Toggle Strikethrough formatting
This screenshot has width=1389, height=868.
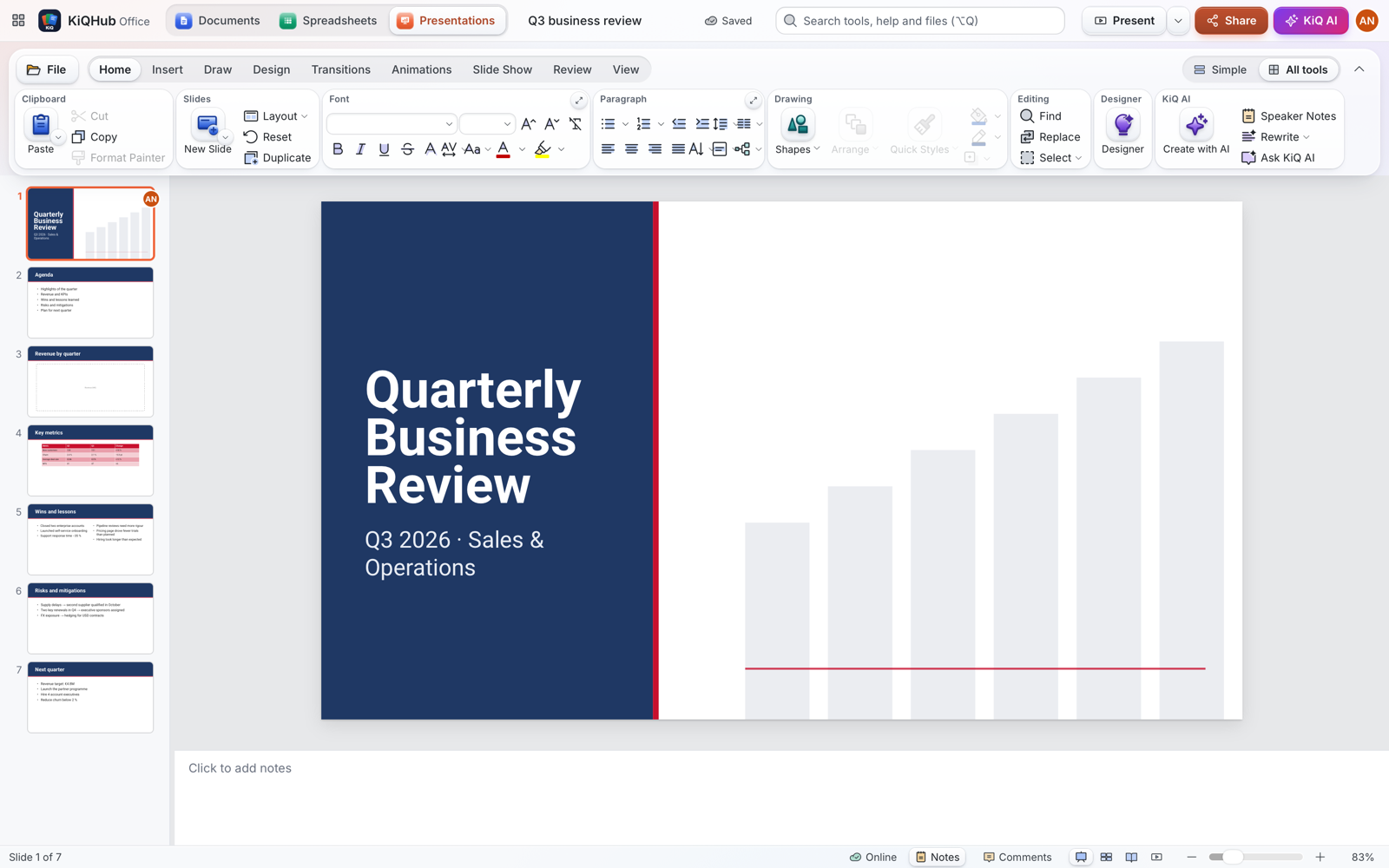(407, 149)
